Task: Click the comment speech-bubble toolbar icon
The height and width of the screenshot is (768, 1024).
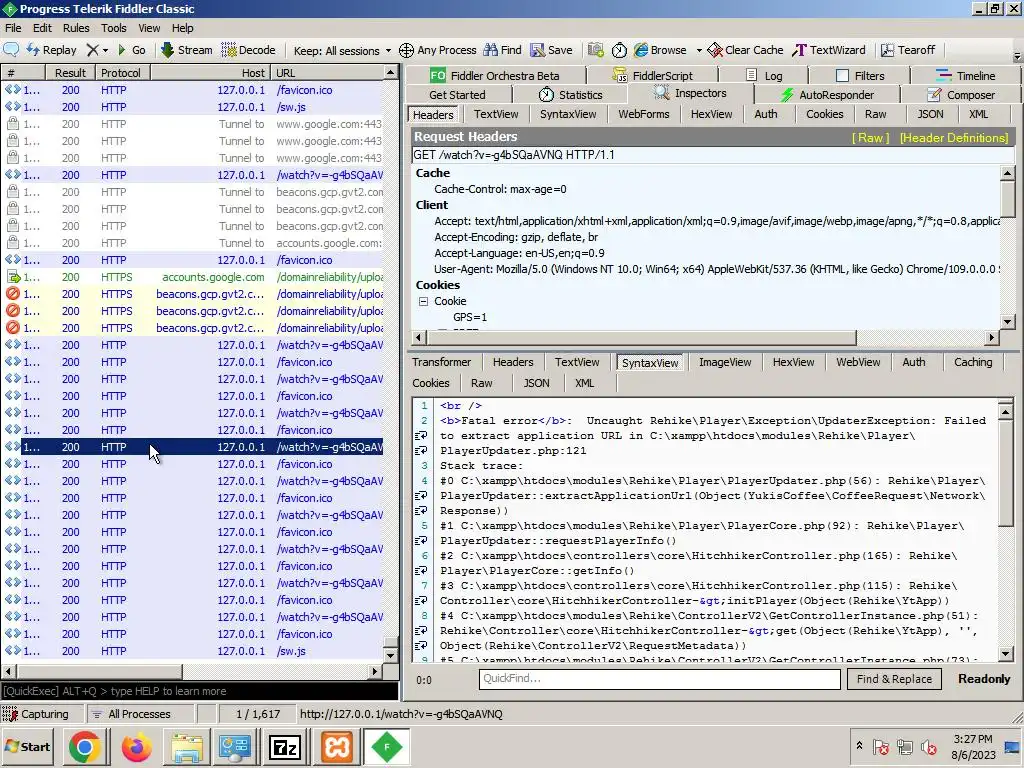Action: (11, 50)
